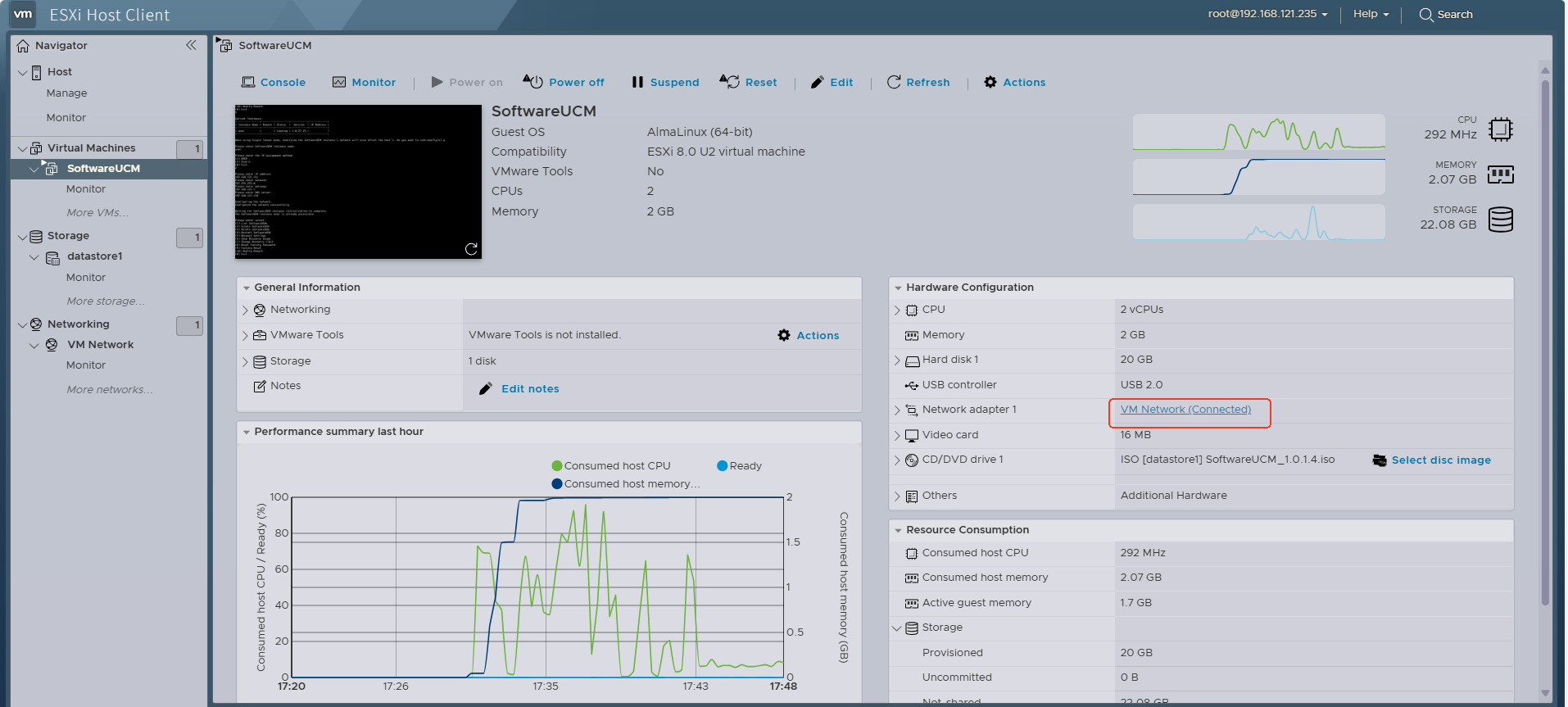
Task: Click the Edit pencil icon
Action: 817,82
